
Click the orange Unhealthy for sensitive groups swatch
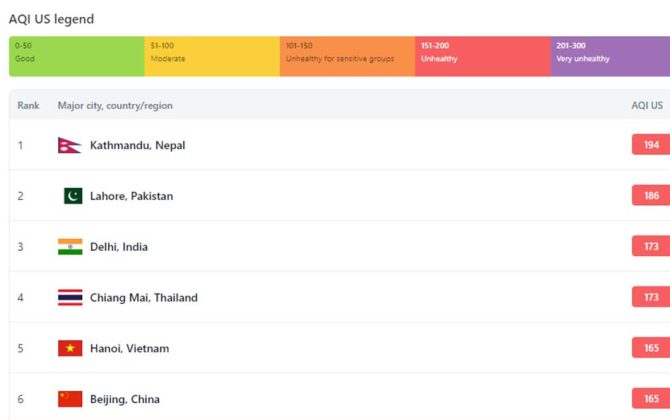pos(347,57)
